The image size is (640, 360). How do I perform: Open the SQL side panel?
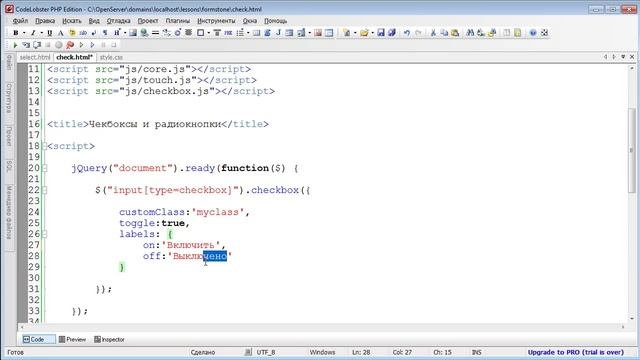9,167
